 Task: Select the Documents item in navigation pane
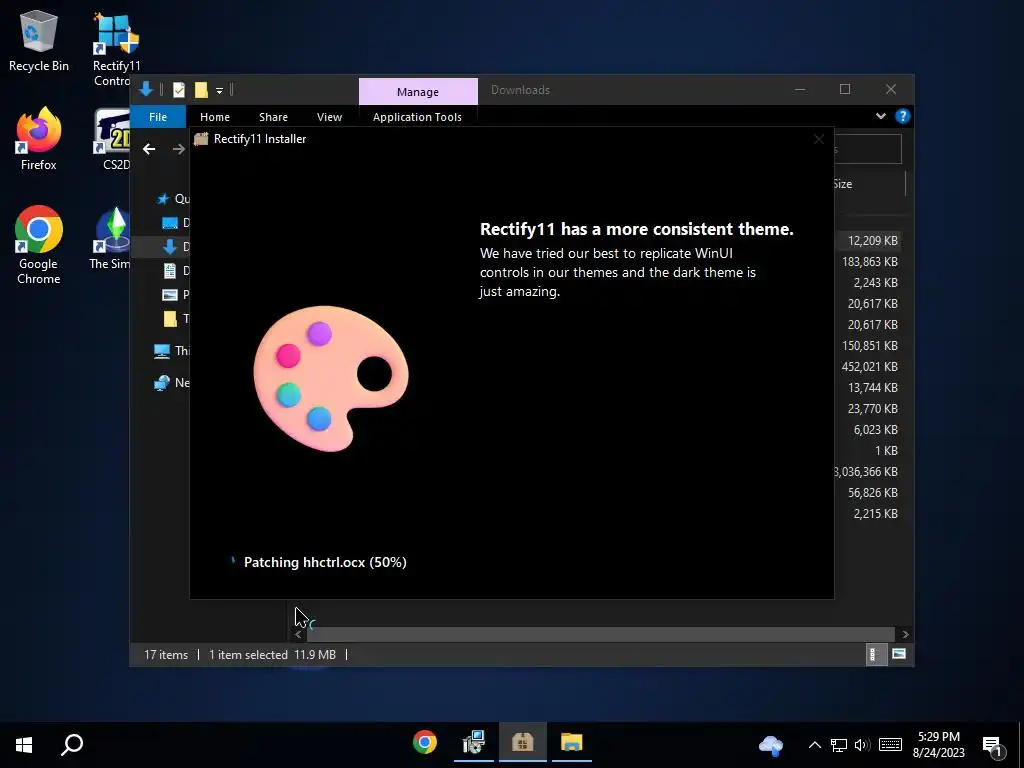[175, 270]
